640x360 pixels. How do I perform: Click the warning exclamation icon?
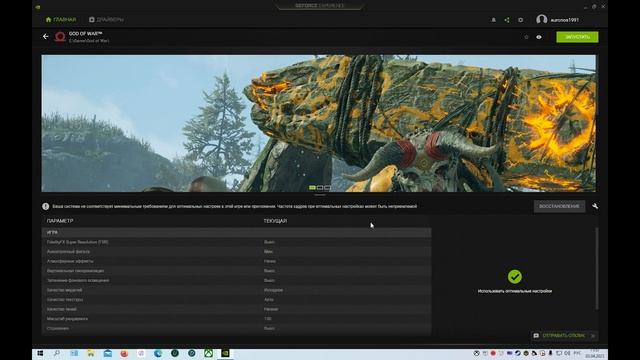click(x=46, y=207)
